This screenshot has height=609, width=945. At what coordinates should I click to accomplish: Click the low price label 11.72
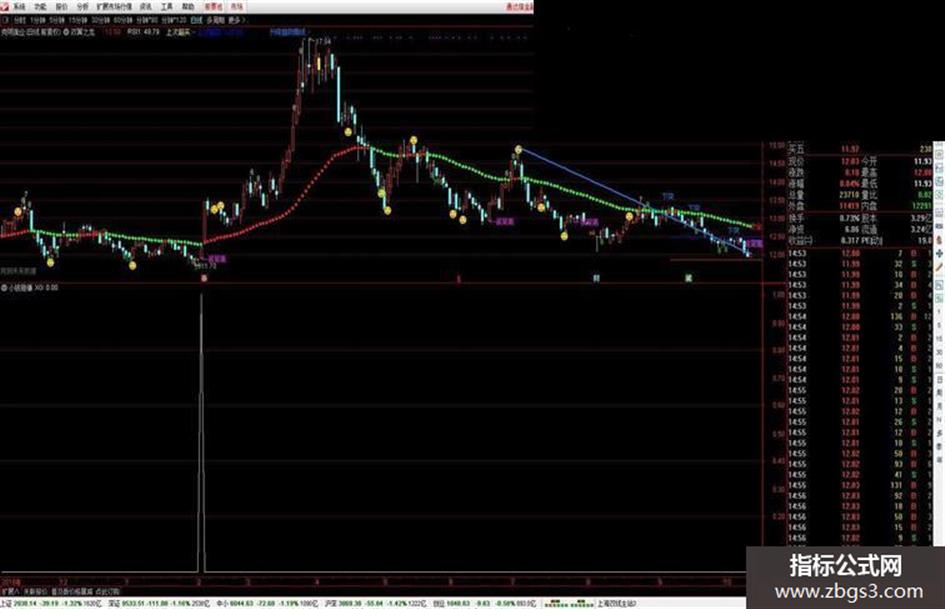tap(207, 265)
